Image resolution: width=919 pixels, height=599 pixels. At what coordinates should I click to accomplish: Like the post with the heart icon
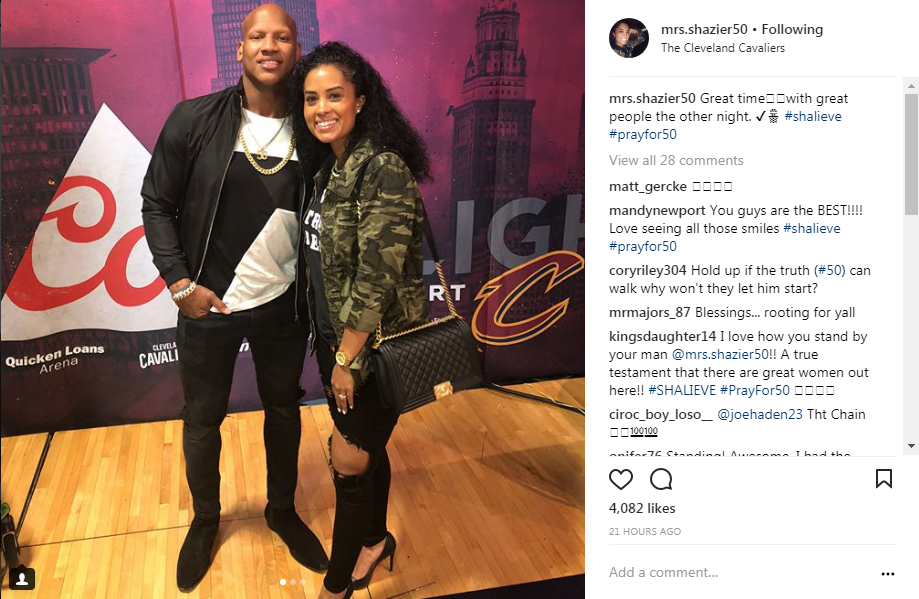tap(621, 479)
